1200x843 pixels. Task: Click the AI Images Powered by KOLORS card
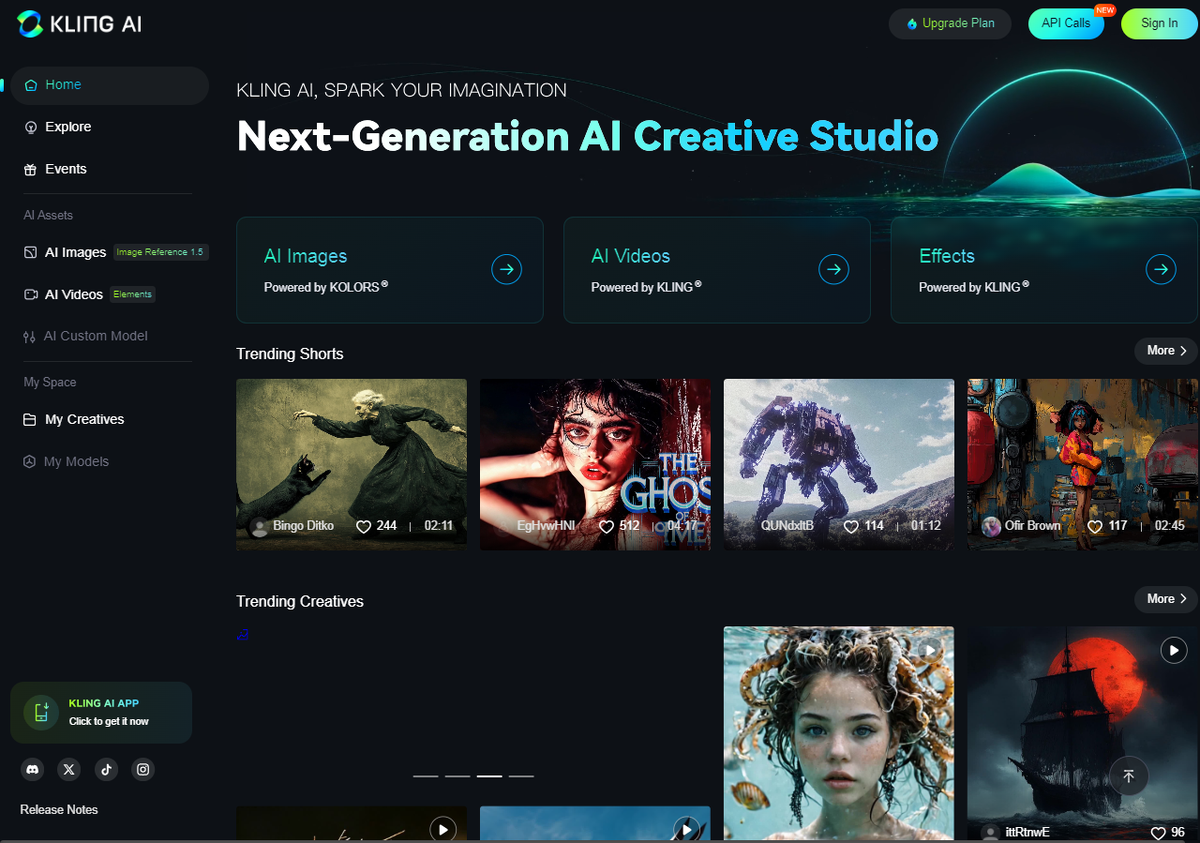(390, 270)
